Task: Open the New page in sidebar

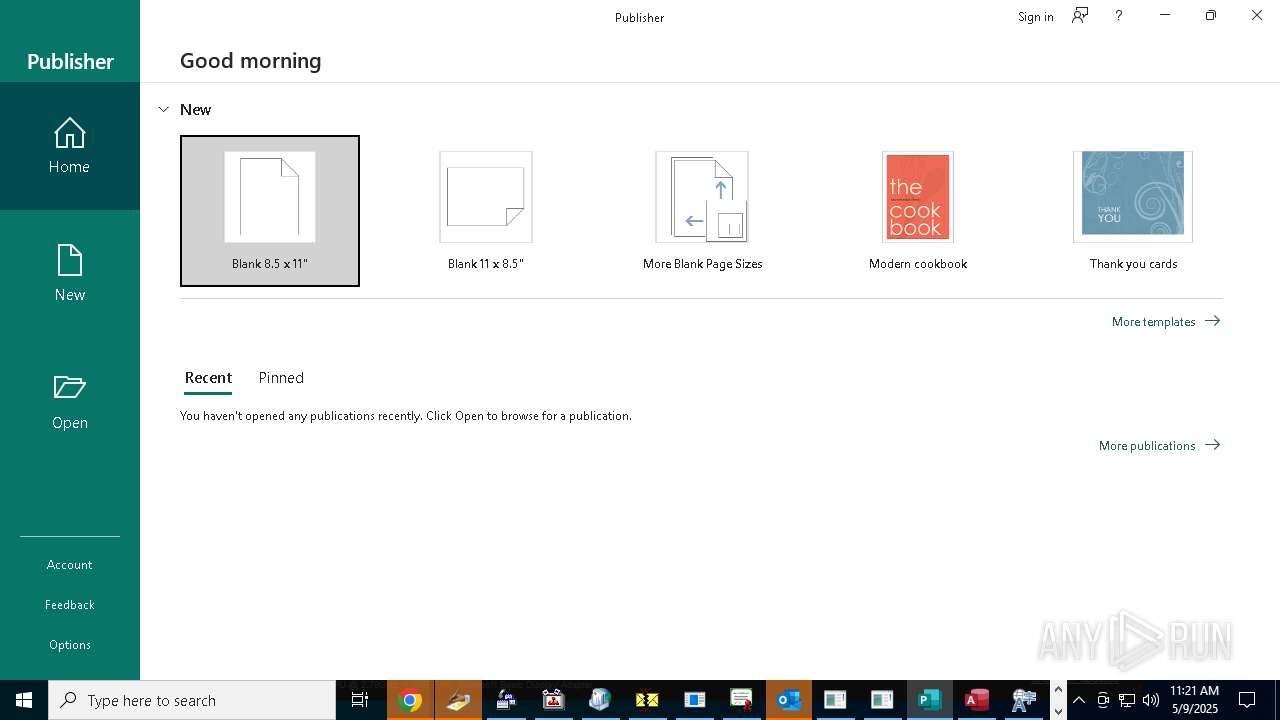Action: (x=70, y=274)
